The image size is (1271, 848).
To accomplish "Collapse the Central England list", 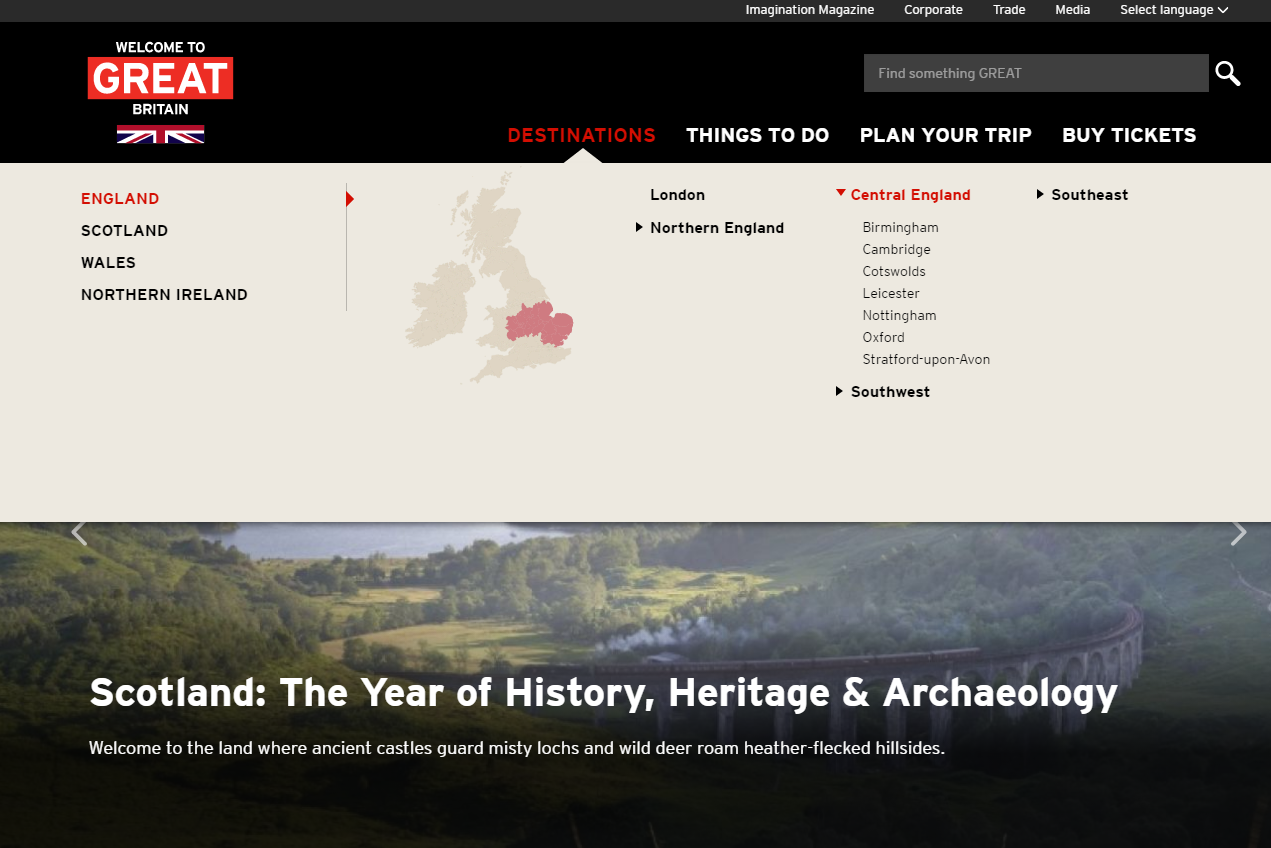I will pos(909,195).
